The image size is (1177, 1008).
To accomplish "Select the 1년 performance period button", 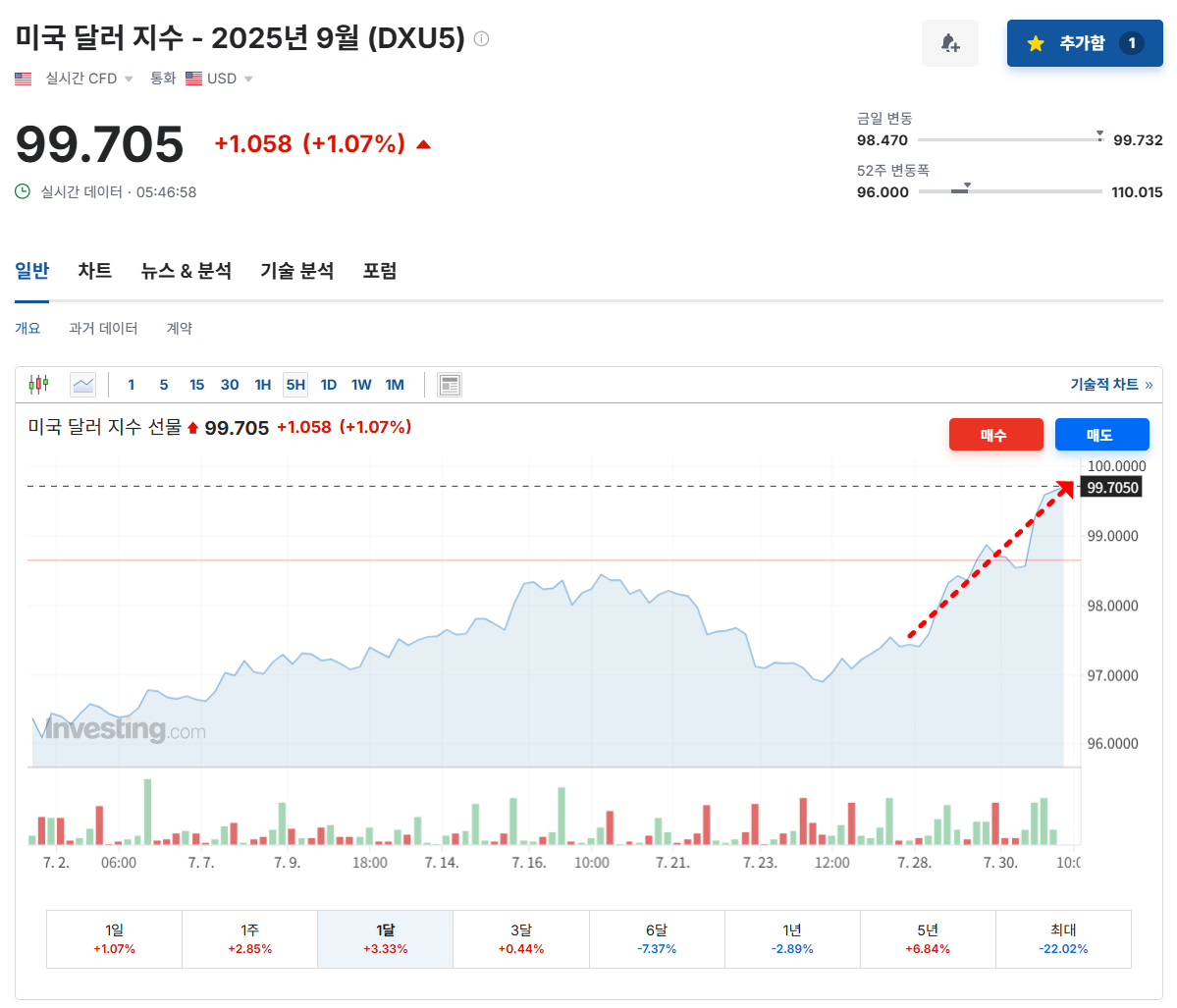I will pyautogui.click(x=792, y=939).
